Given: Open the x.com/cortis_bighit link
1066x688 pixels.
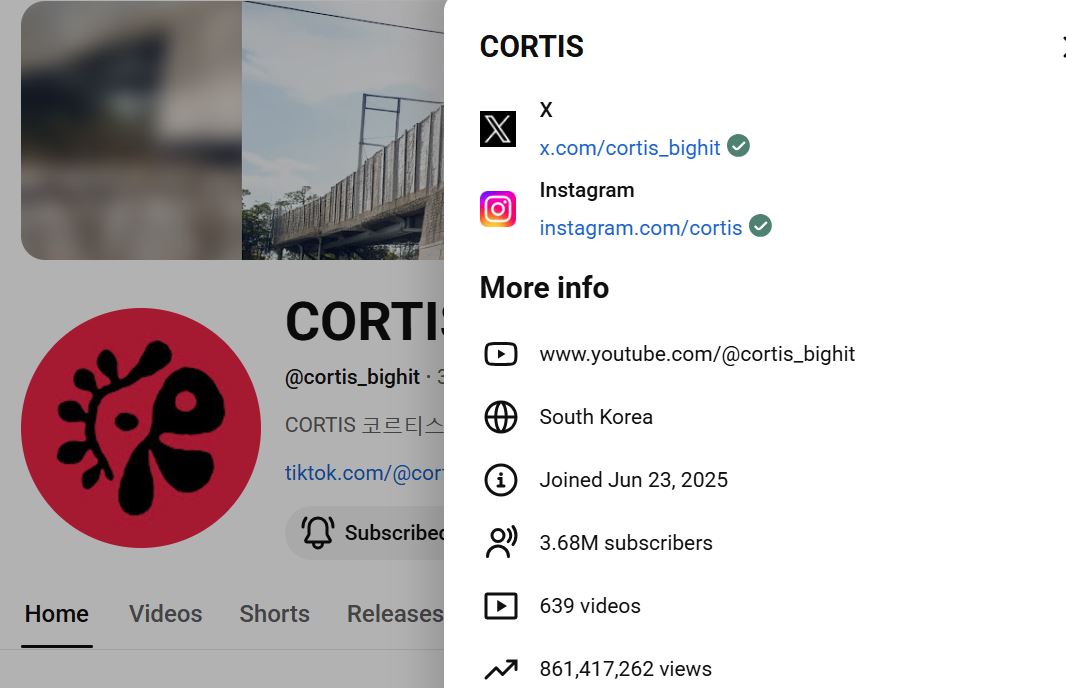Looking at the screenshot, I should (630, 148).
